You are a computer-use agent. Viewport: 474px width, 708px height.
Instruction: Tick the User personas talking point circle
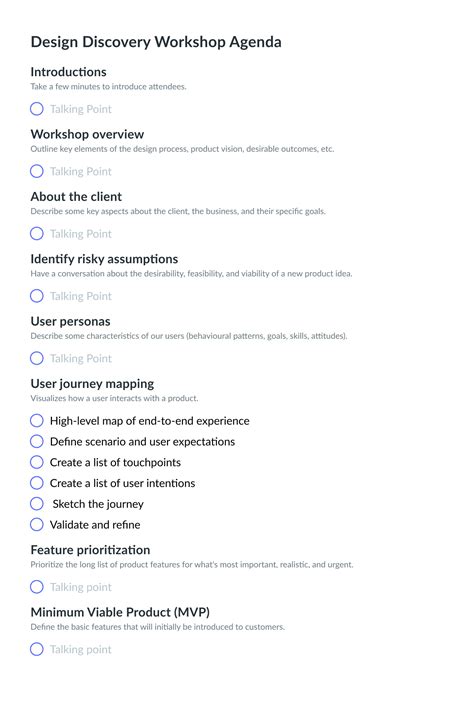tap(37, 358)
